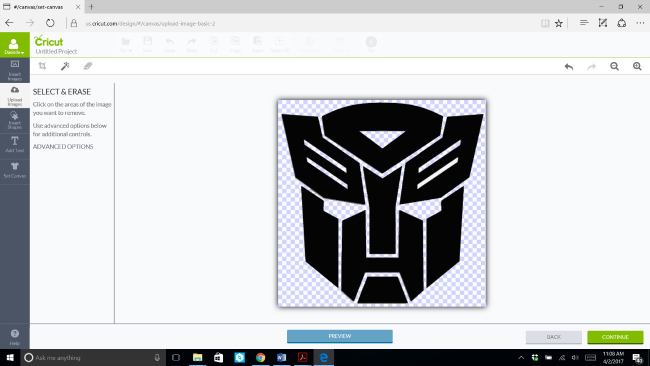Go back in the browser
This screenshot has height=366, width=650.
point(9,23)
